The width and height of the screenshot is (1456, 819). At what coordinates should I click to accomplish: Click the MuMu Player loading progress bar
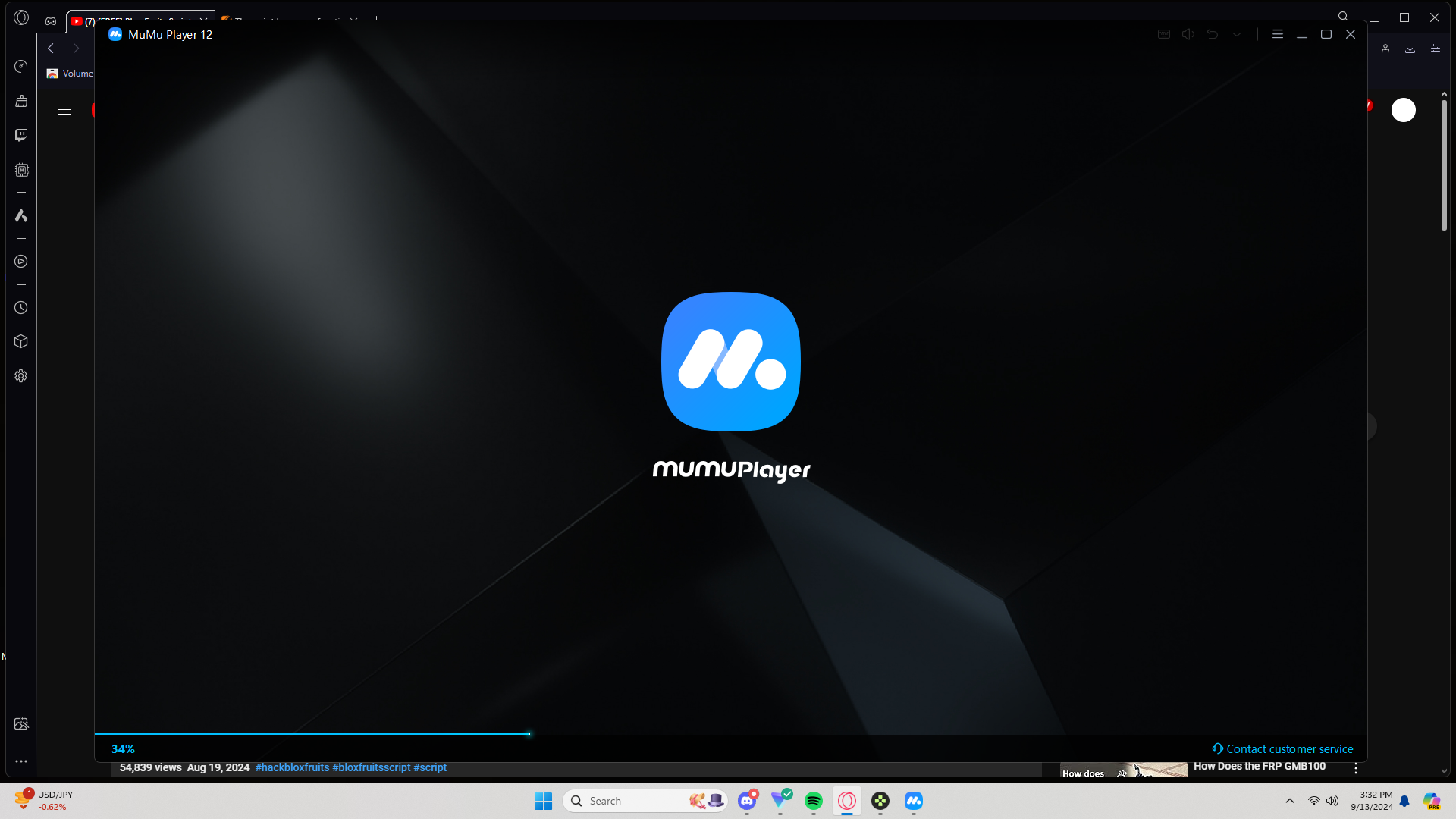pos(730,734)
